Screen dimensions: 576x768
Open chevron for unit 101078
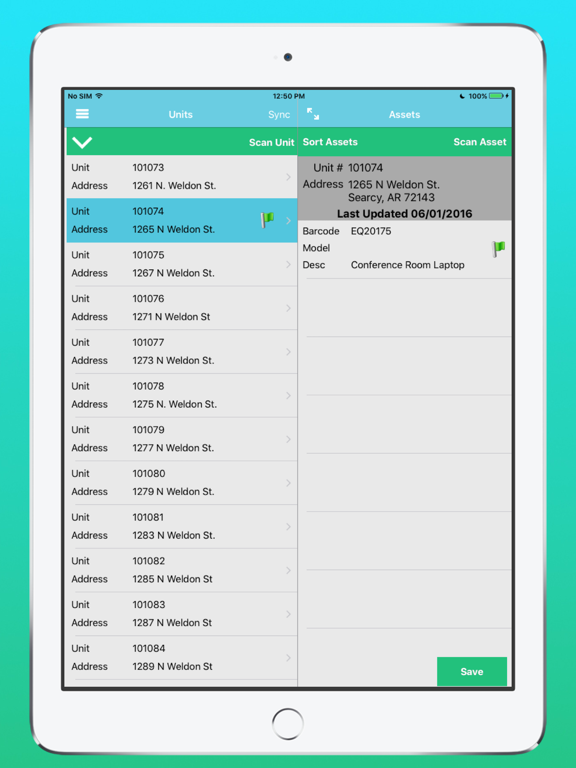point(288,395)
